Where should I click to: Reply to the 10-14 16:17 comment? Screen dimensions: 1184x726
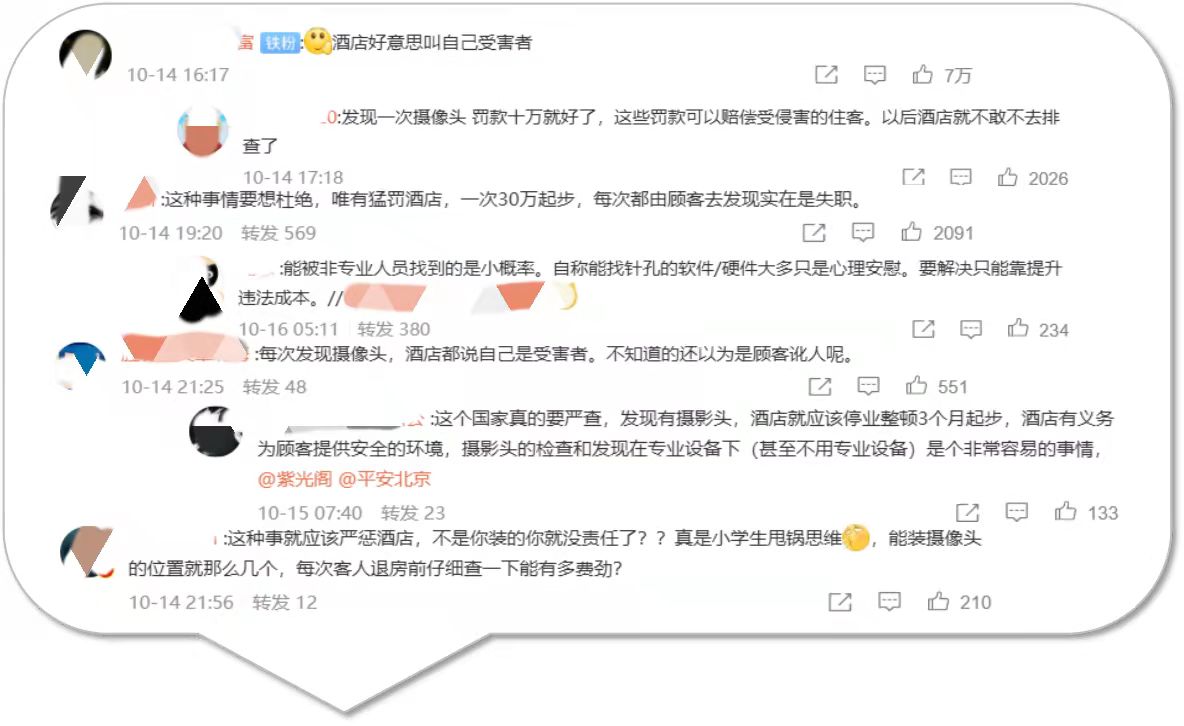[x=874, y=74]
